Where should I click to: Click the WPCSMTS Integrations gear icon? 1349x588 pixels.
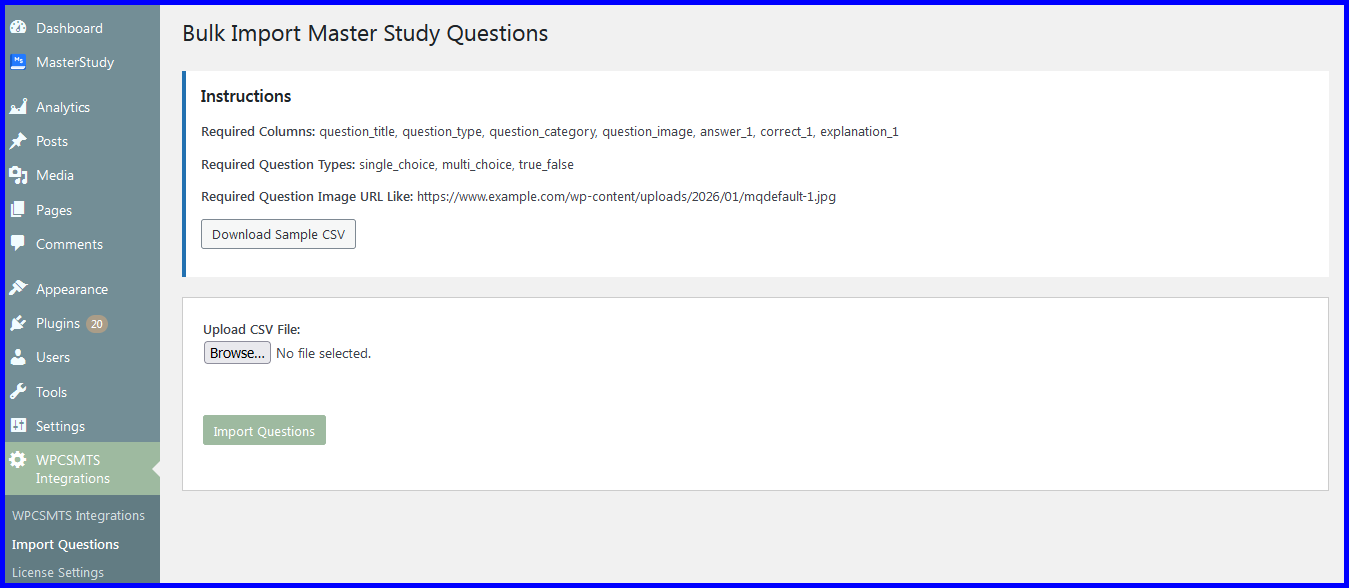[x=18, y=460]
